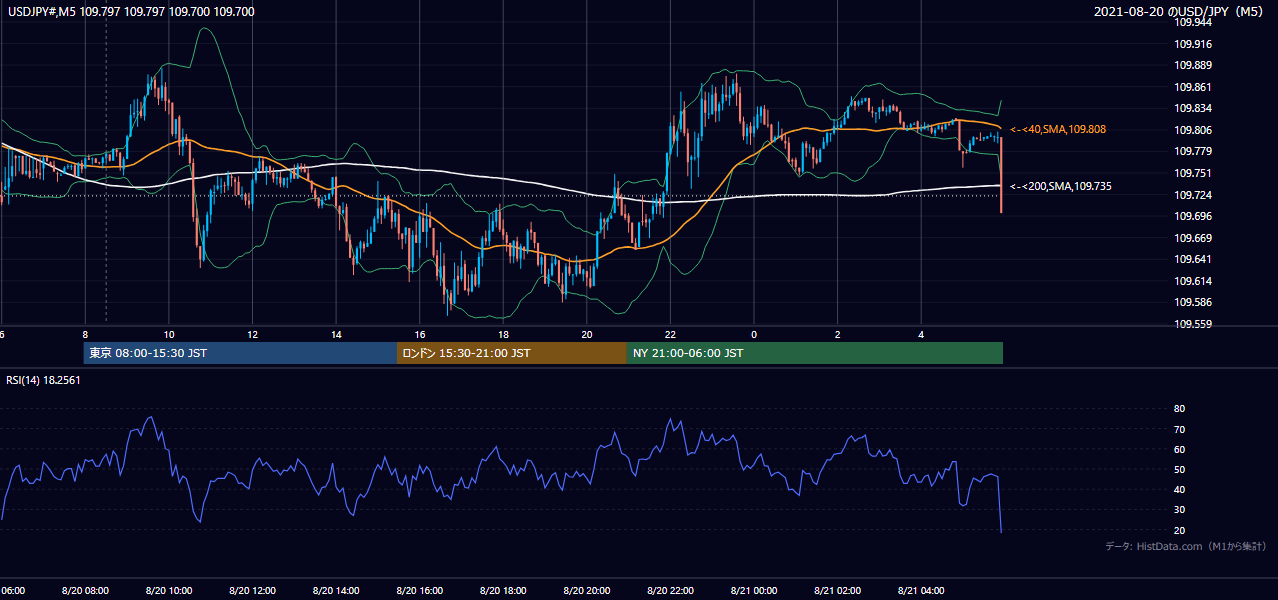This screenshot has width=1278, height=600.
Task: Click price axis value 109.806
Action: point(1194,130)
